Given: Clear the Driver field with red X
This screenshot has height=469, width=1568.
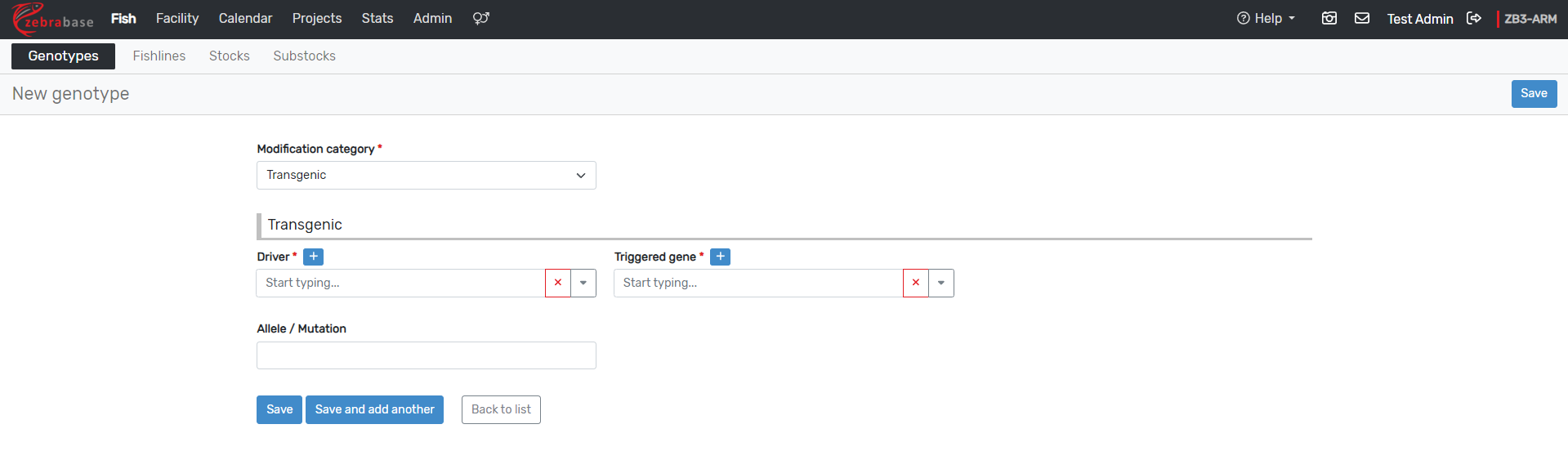Looking at the screenshot, I should [x=558, y=283].
